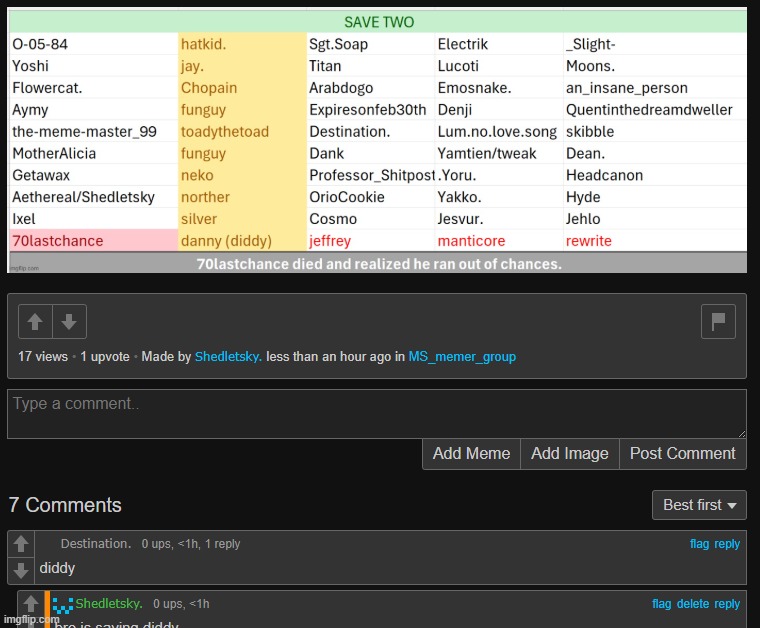760x628 pixels.
Task: Open Shedletsky's profile from the Made by line
Action: tap(228, 357)
